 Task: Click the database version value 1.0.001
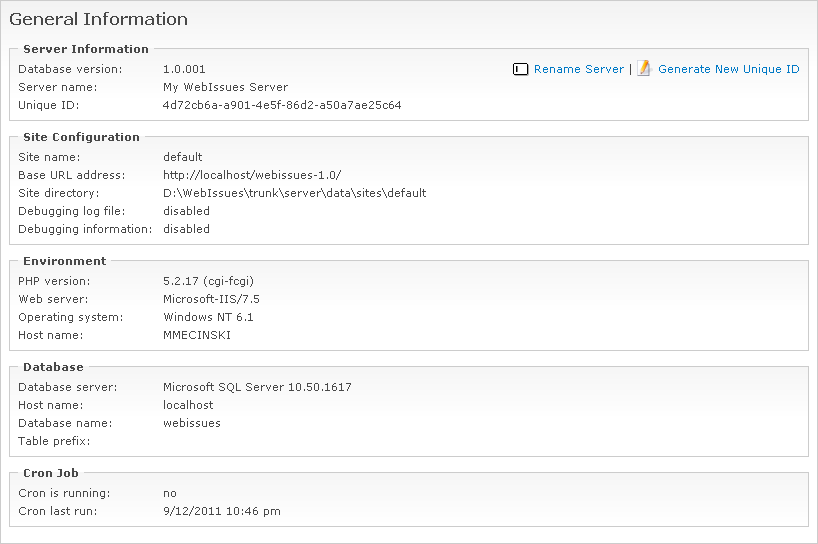pos(184,69)
